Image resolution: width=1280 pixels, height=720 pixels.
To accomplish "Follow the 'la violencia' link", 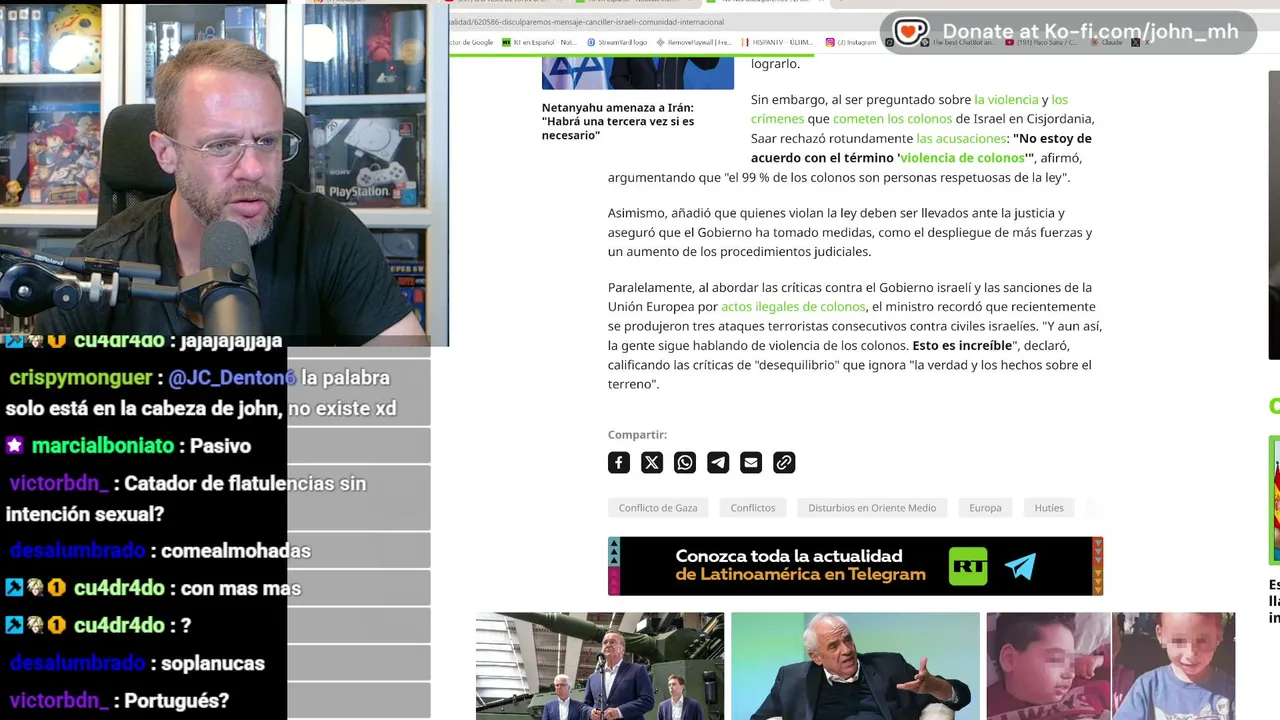I will pyautogui.click(x=1006, y=100).
